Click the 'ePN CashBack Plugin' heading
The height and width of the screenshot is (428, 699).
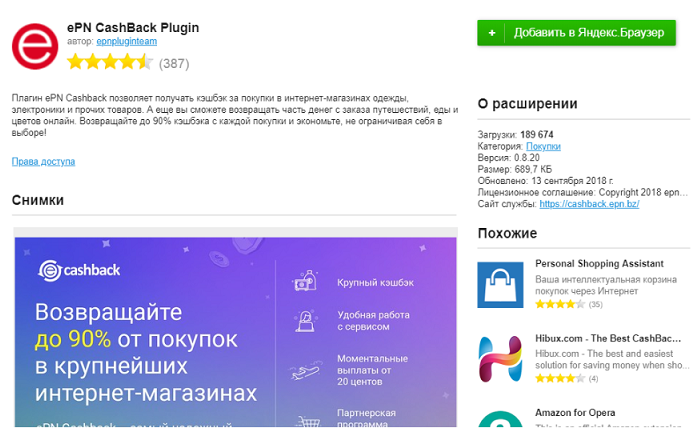133,28
